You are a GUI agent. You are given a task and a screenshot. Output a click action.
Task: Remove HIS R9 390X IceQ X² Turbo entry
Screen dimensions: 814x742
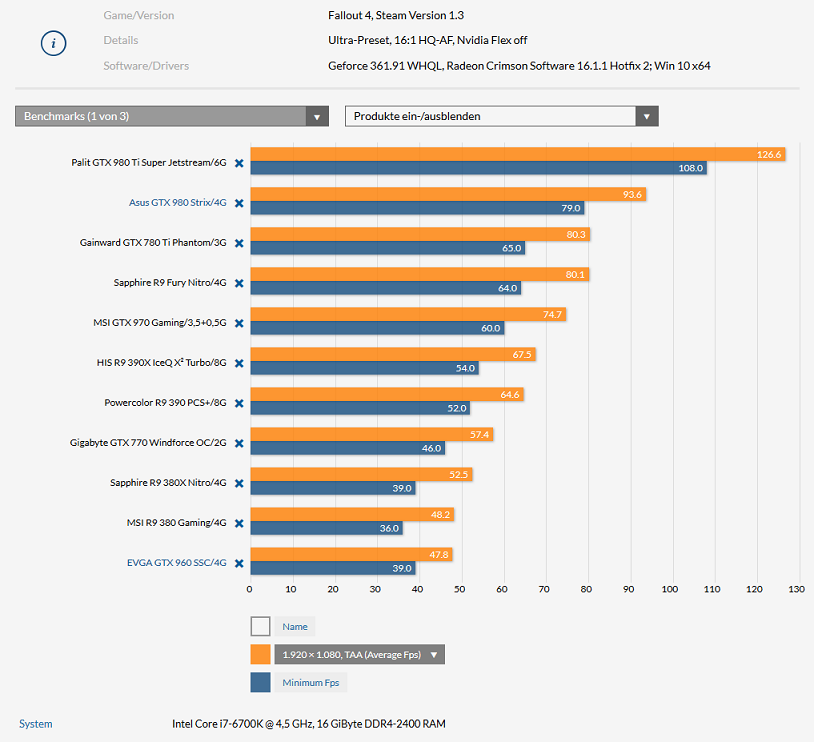239,363
